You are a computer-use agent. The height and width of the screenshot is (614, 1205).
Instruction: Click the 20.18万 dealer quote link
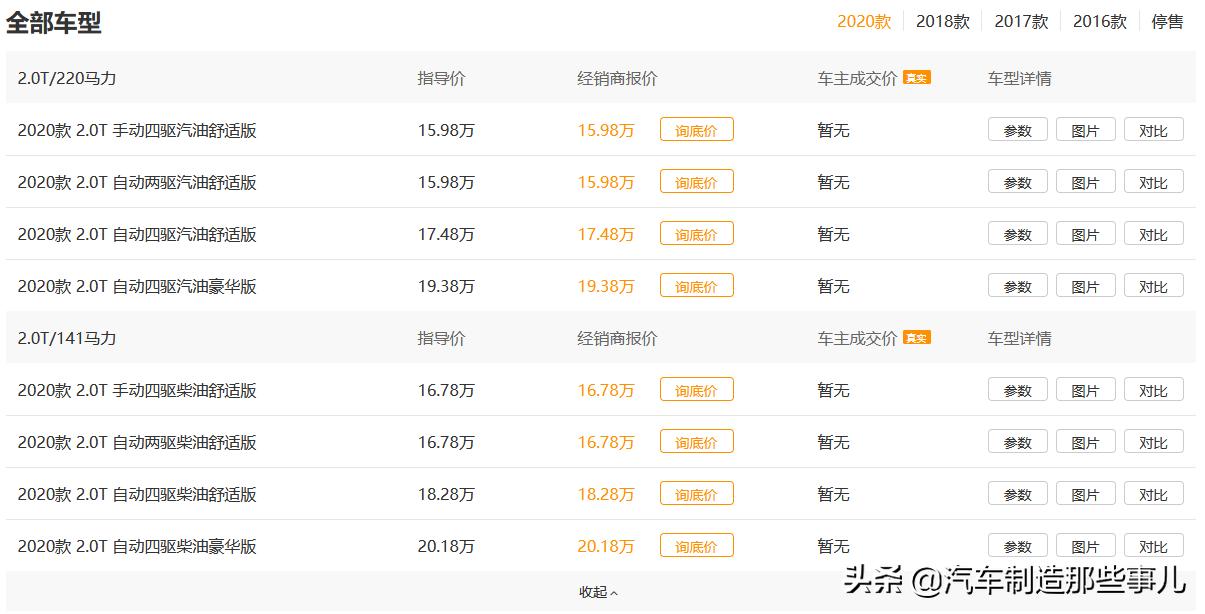pyautogui.click(x=606, y=545)
